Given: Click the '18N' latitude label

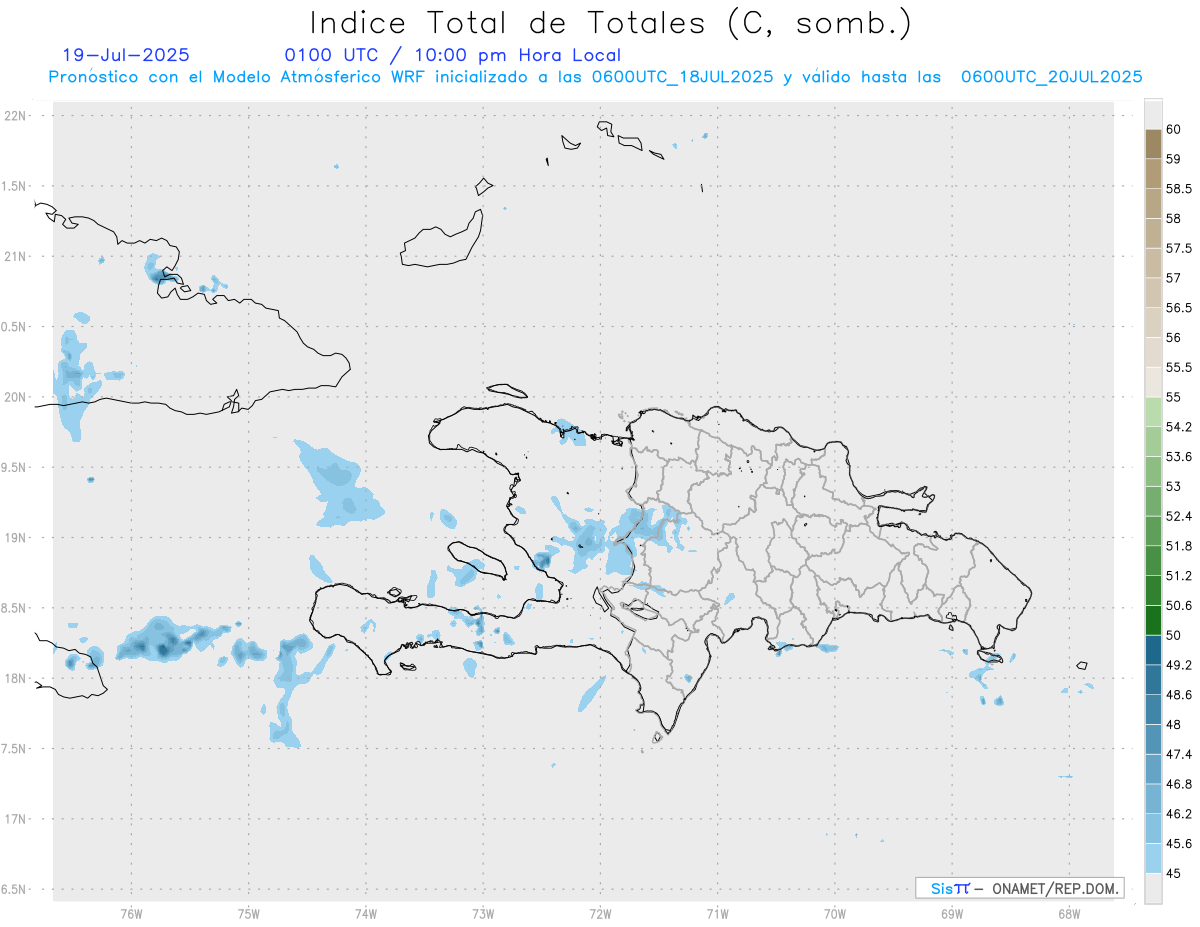Looking at the screenshot, I should tap(16, 679).
